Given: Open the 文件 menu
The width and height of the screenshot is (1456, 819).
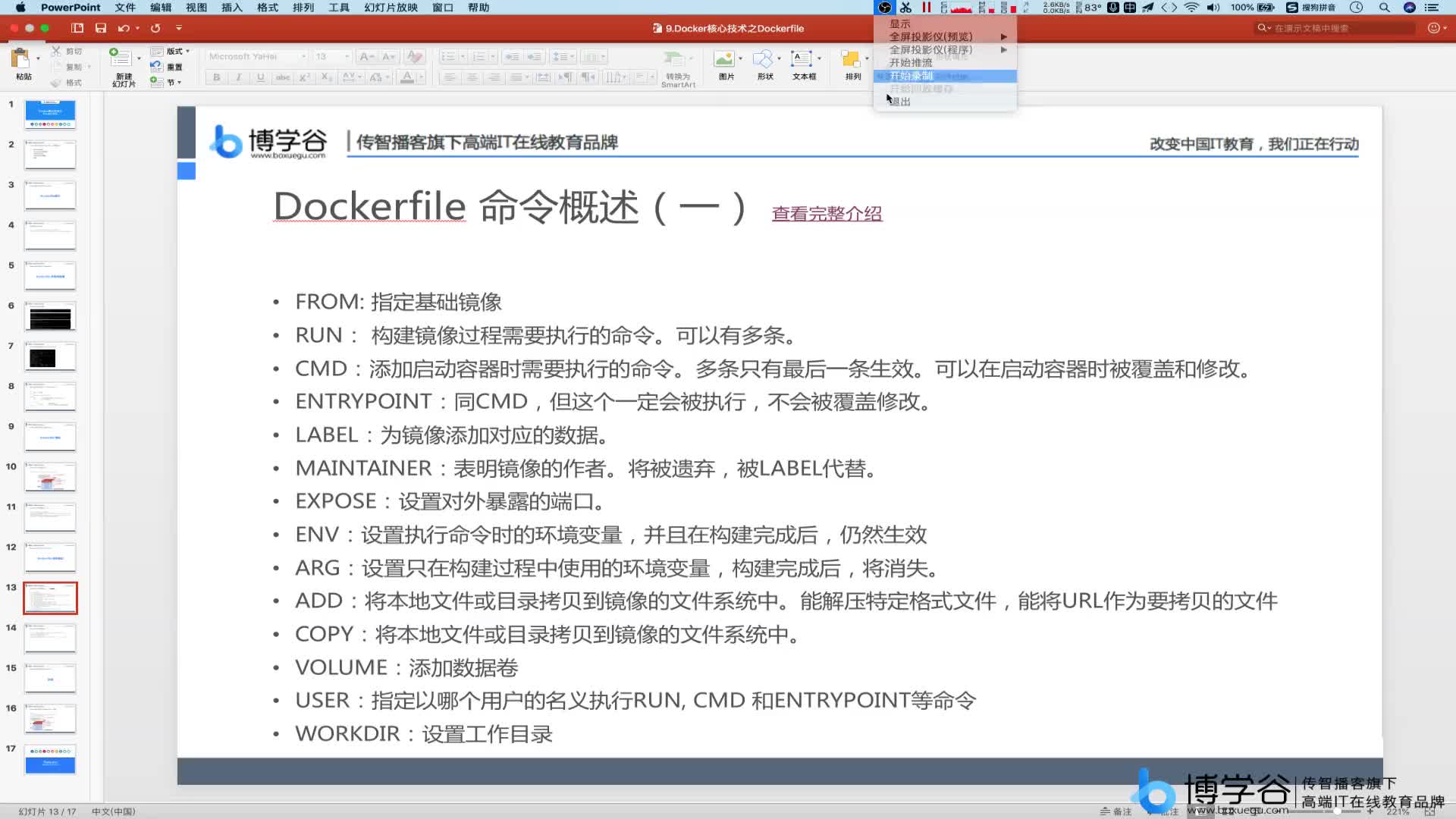Looking at the screenshot, I should tap(125, 8).
